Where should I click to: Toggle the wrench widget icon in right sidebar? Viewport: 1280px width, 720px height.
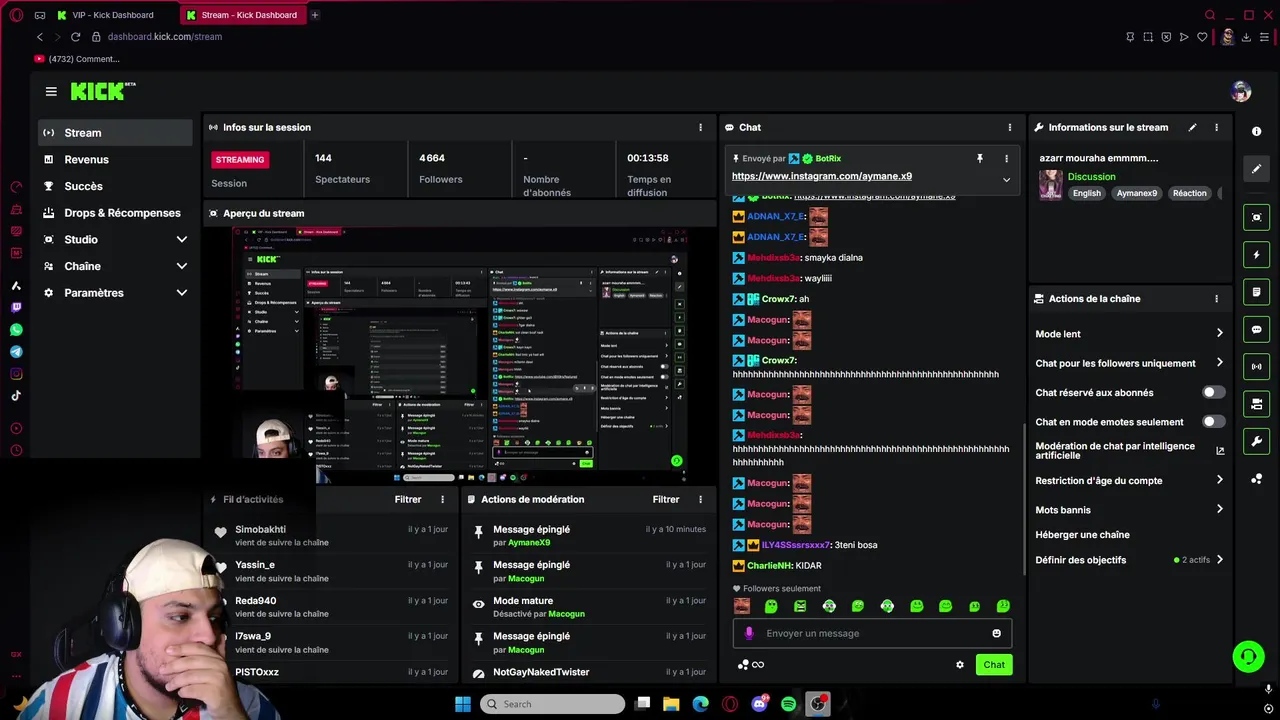[1257, 442]
